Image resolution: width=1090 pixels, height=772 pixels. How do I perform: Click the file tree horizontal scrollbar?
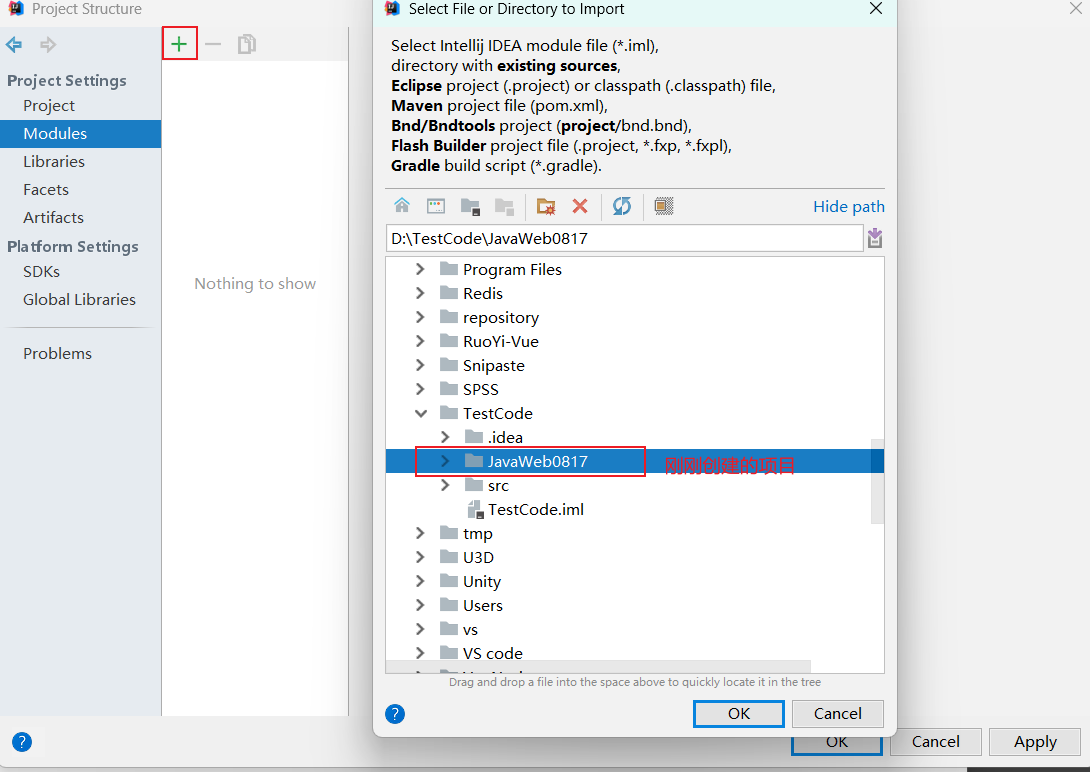click(x=598, y=667)
